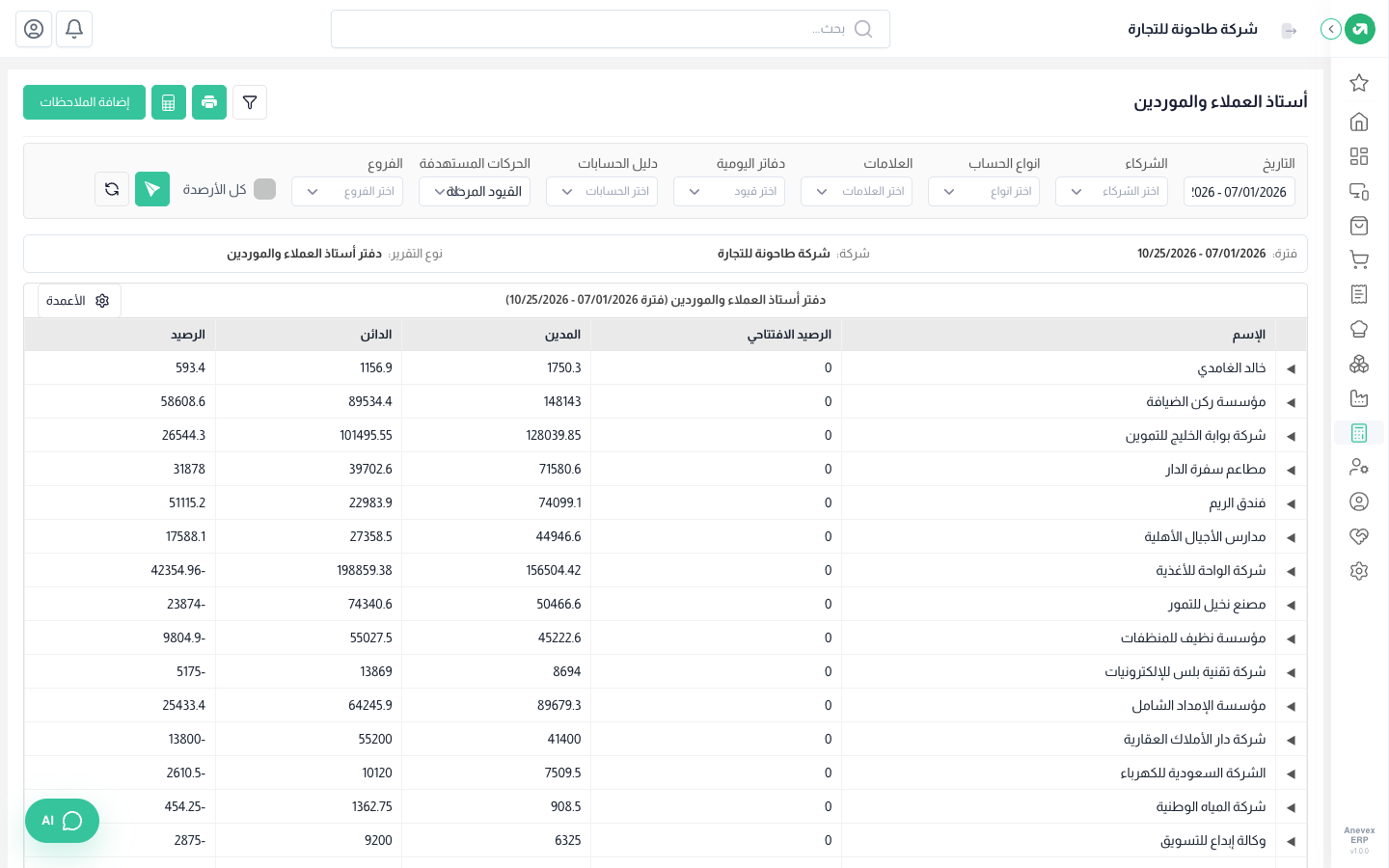This screenshot has height=868, width=1389.
Task: Click the إضافة الملاحظات button
Action: tap(85, 102)
